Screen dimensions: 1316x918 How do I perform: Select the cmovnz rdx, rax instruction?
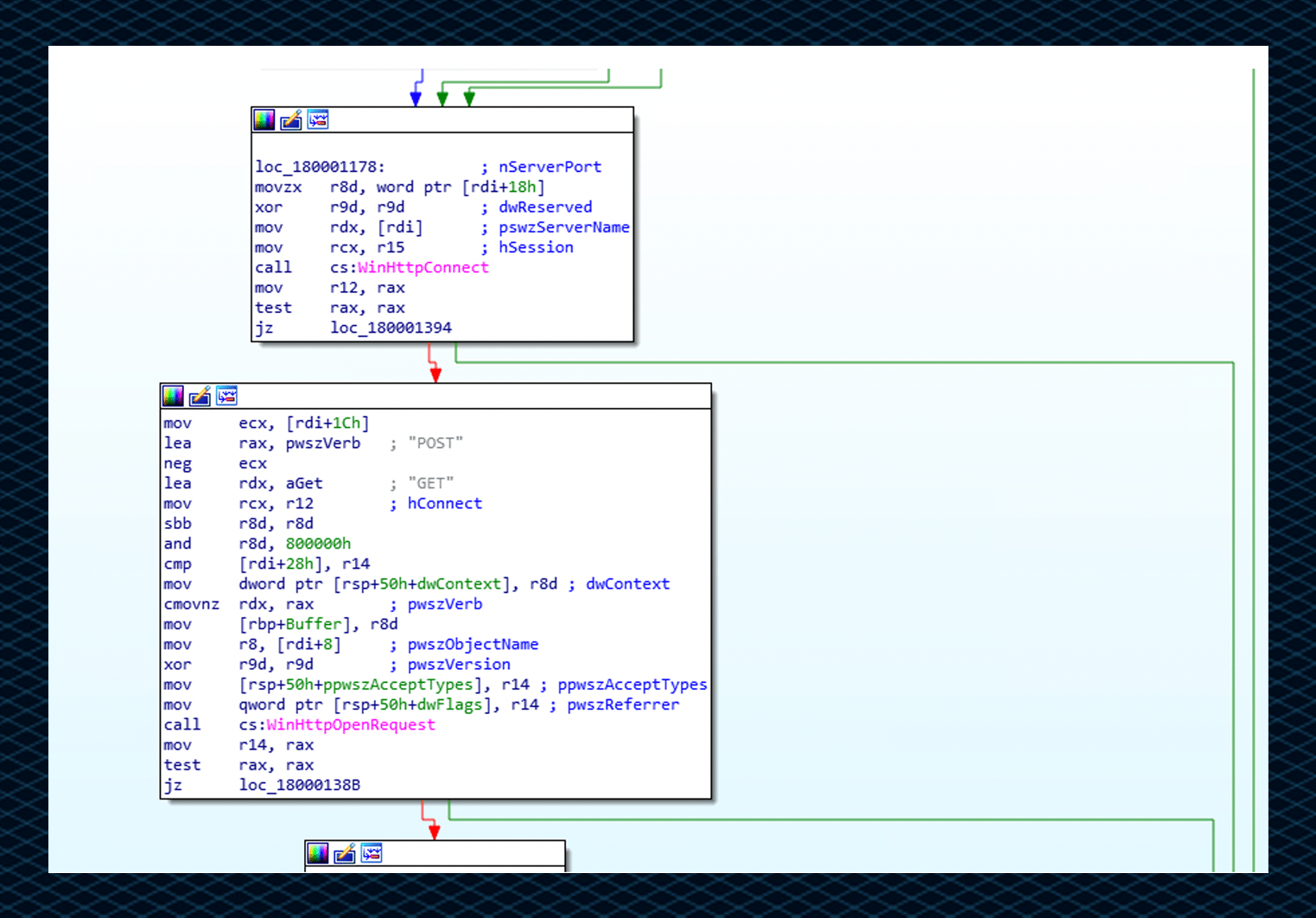pos(238,604)
